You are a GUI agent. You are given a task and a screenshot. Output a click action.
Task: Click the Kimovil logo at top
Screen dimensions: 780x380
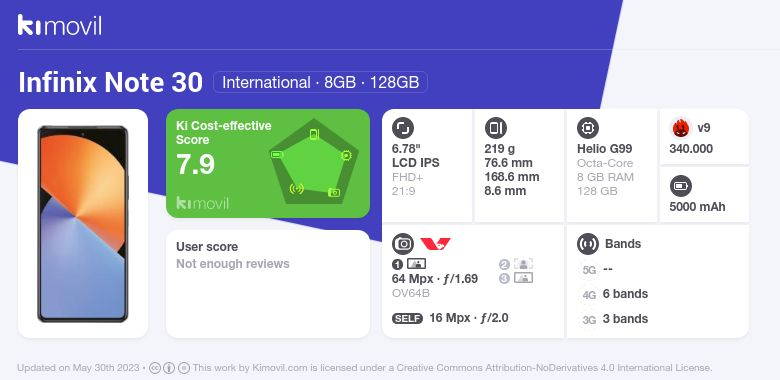click(60, 25)
